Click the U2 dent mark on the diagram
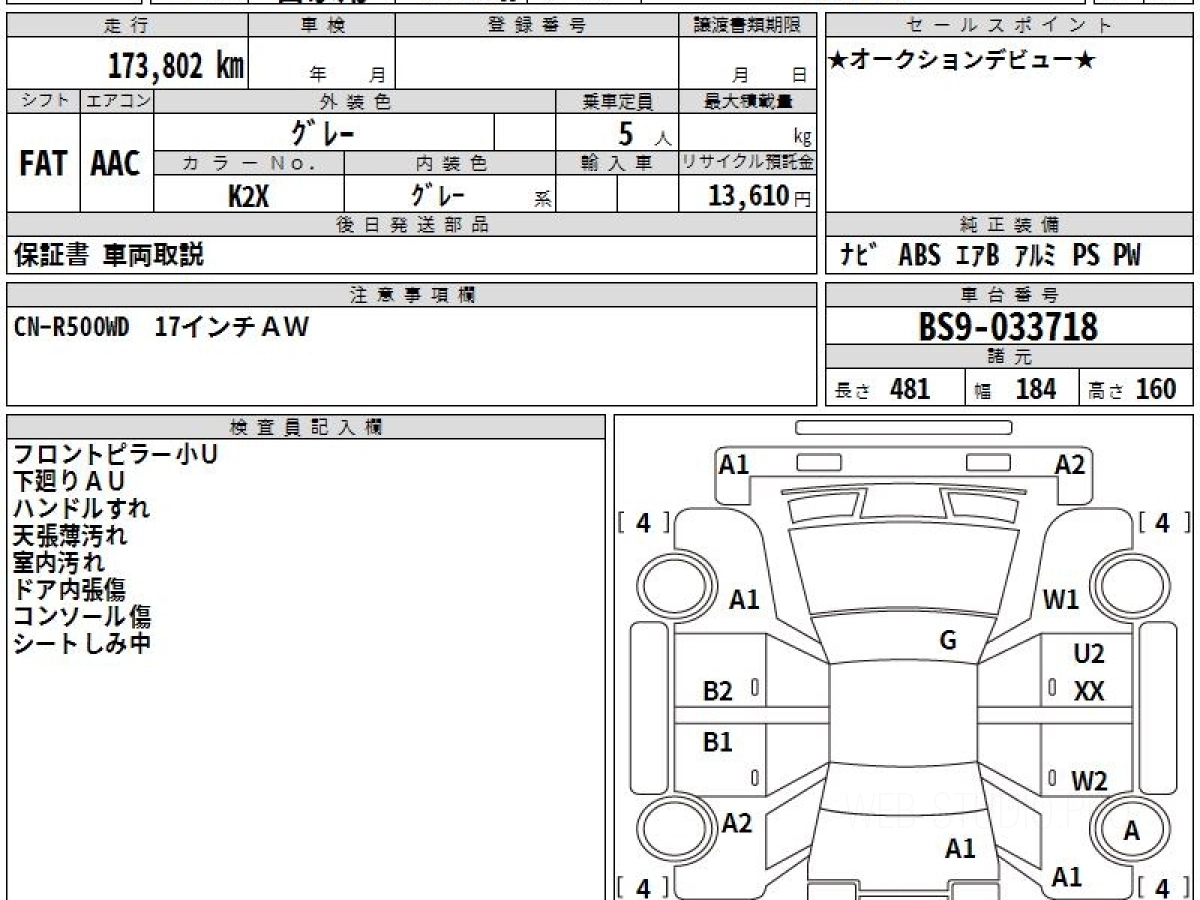The image size is (1200, 900). [x=1089, y=654]
